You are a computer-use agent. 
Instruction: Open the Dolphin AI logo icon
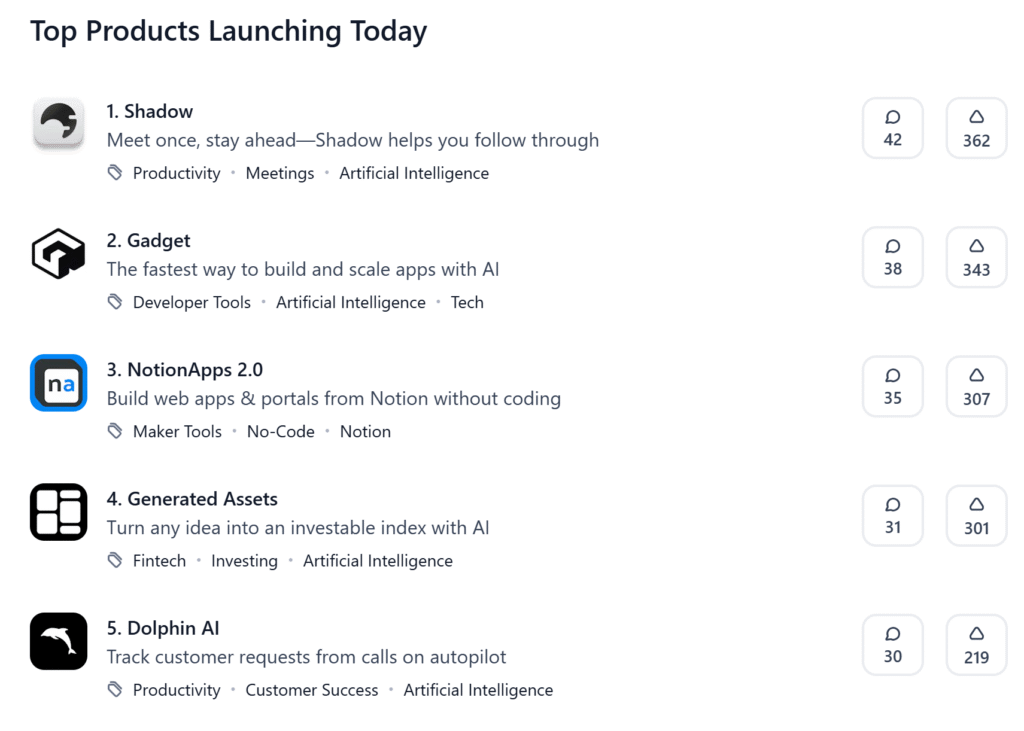(59, 642)
